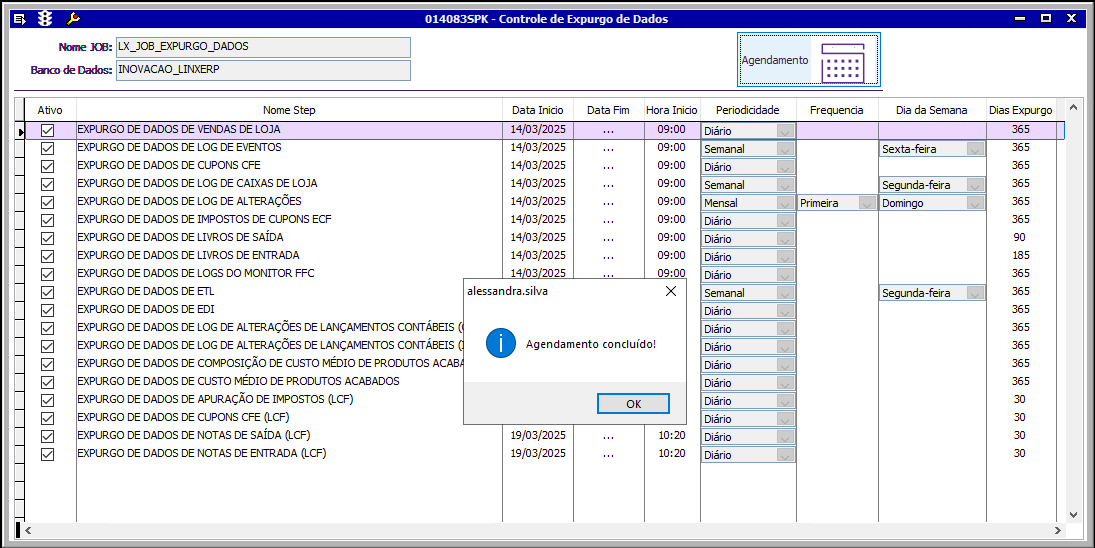Open Dia da Semana dropdown for LOG DE CAIXAS

tap(976, 185)
